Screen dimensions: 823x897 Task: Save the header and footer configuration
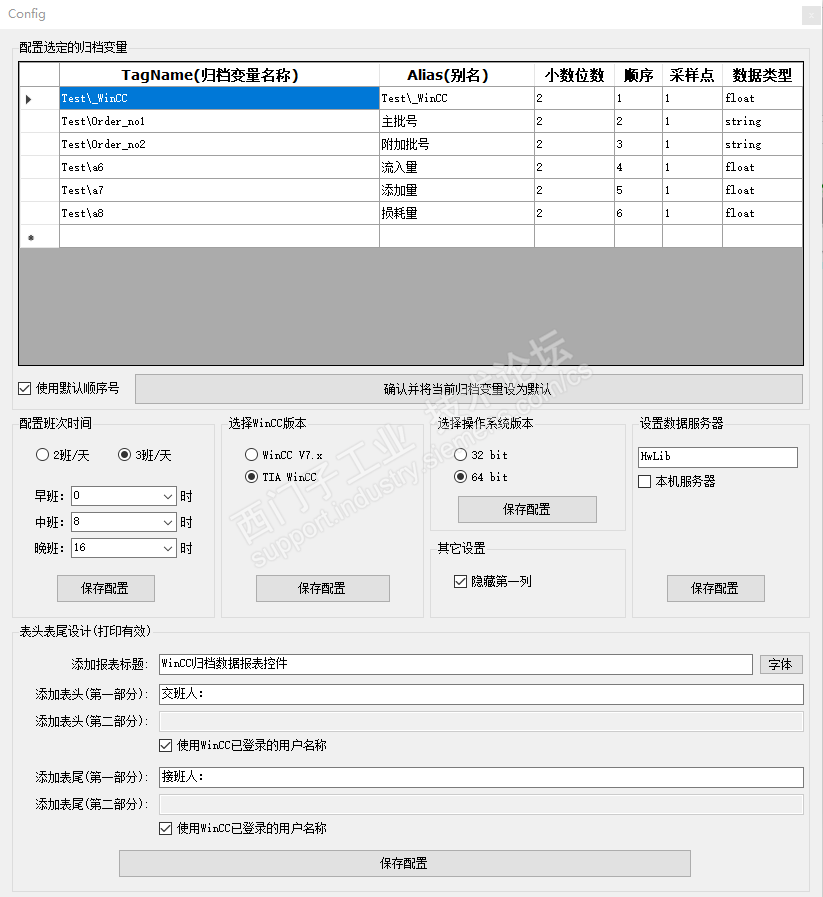(x=404, y=863)
